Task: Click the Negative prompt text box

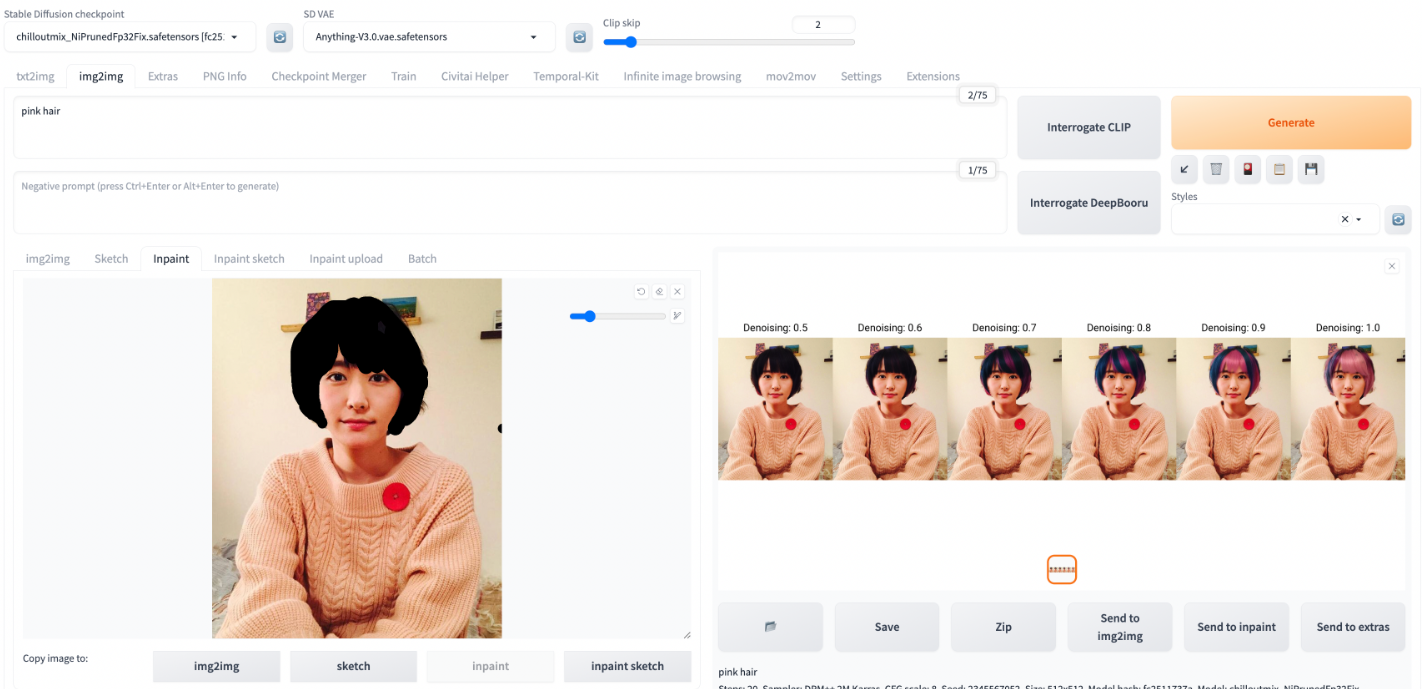Action: coord(510,202)
